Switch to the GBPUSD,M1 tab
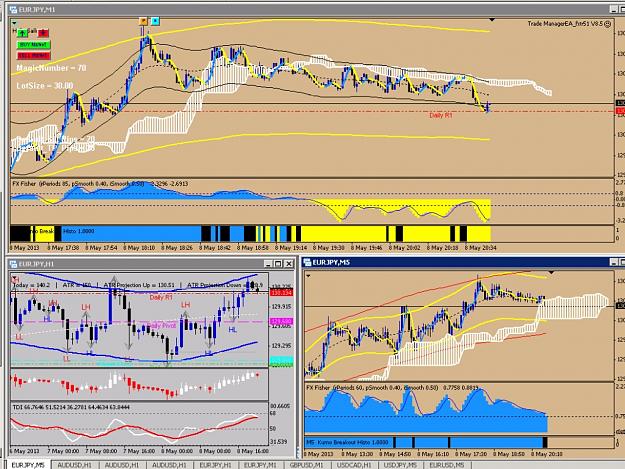Viewport: 625px width, 469px height. (x=307, y=465)
